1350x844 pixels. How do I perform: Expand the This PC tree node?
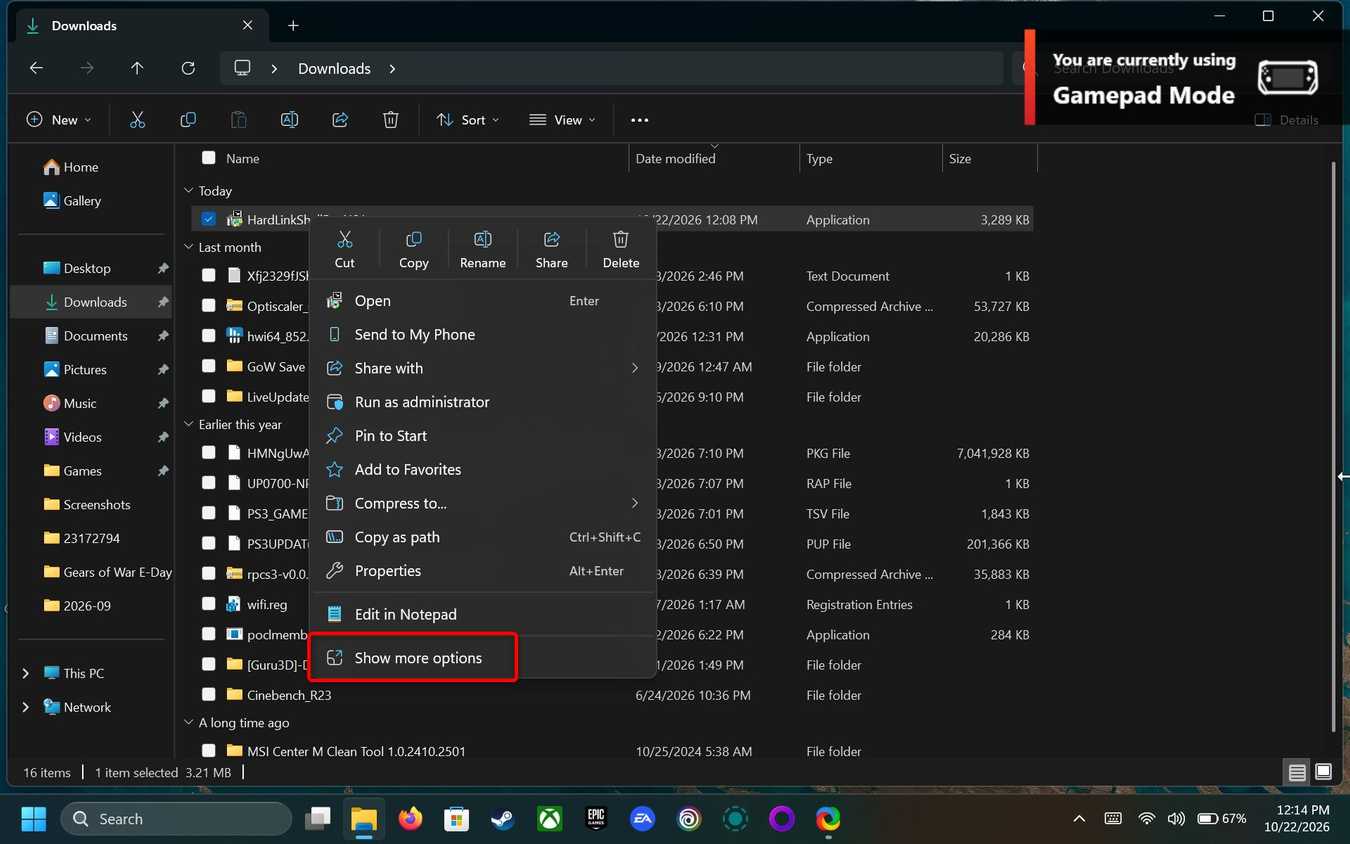pos(25,673)
